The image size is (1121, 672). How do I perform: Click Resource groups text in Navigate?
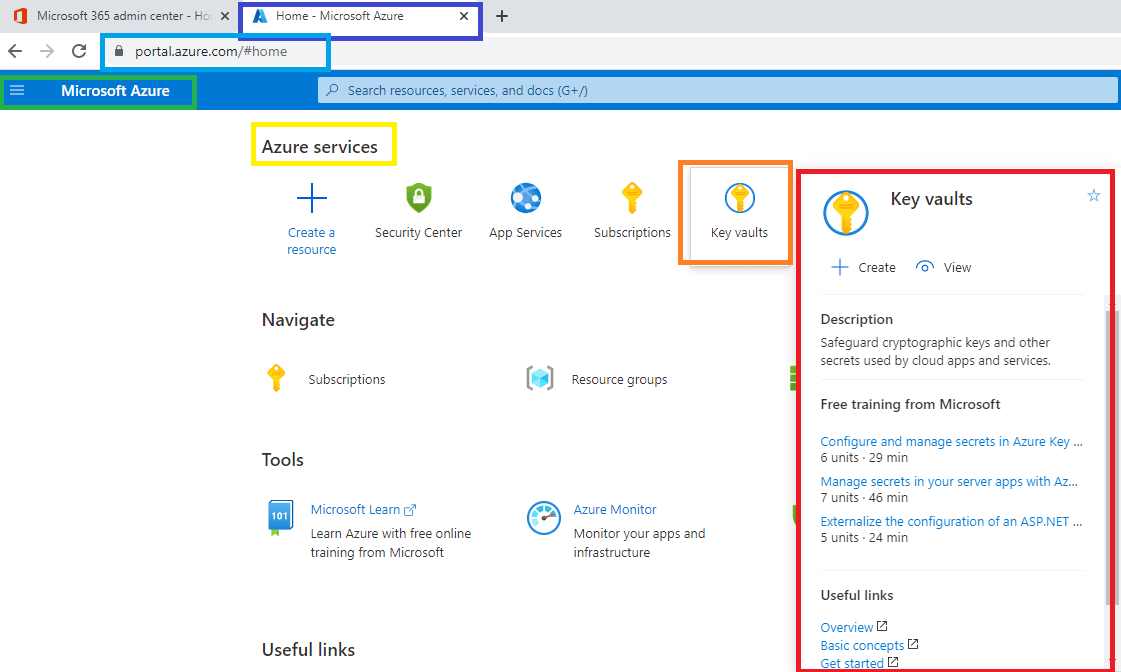[x=619, y=380]
